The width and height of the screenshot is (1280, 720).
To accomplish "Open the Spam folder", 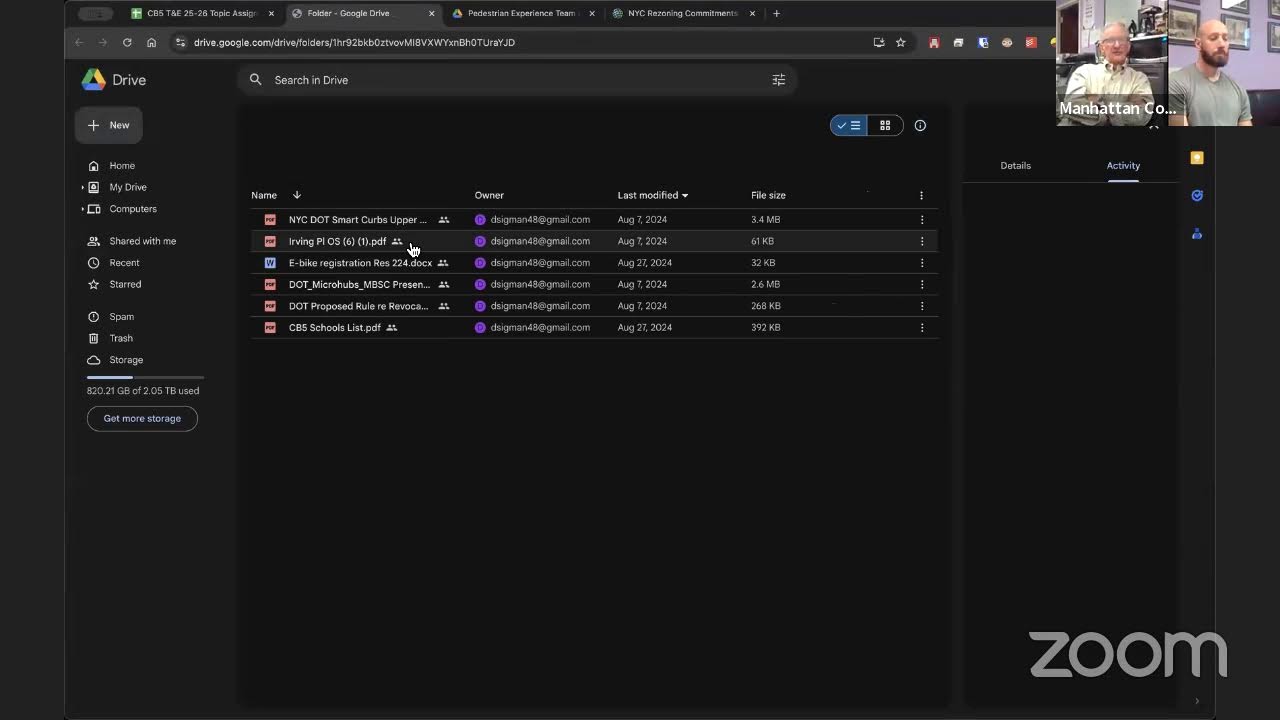I will (121, 317).
